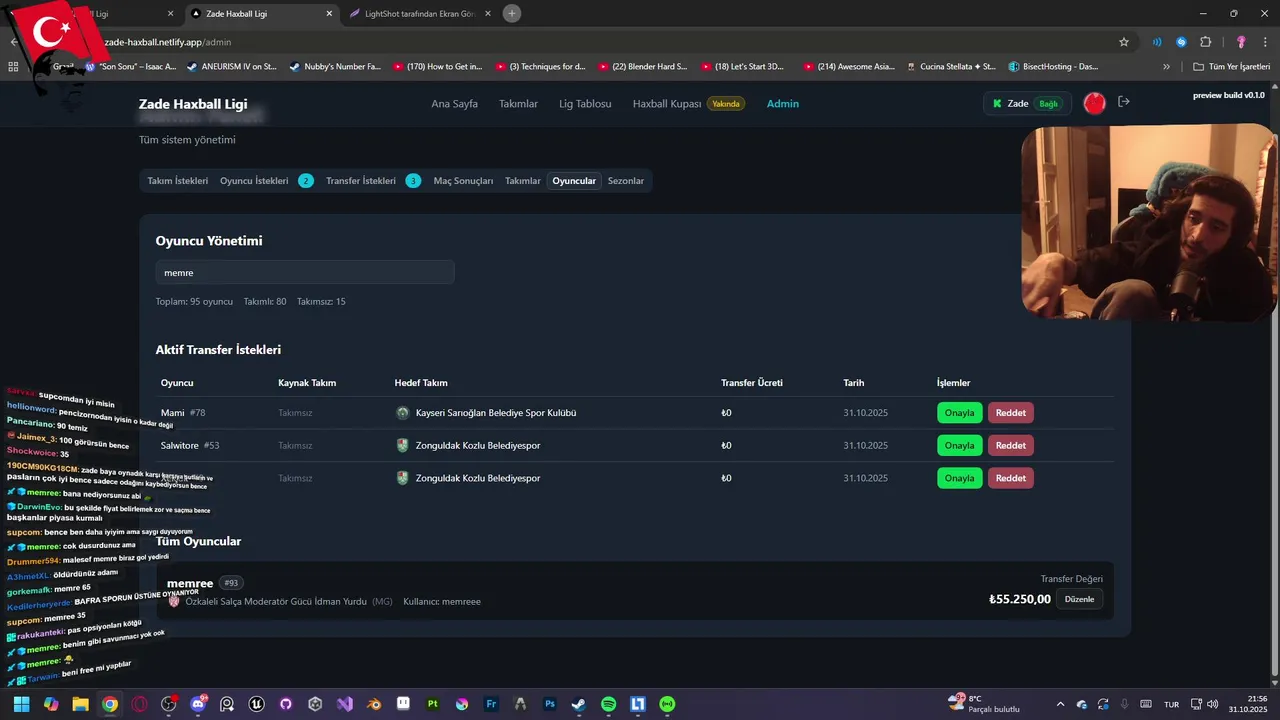Open the 8°C weather widget on taskbar
Viewport: 1280px width, 720px height.
[985, 704]
